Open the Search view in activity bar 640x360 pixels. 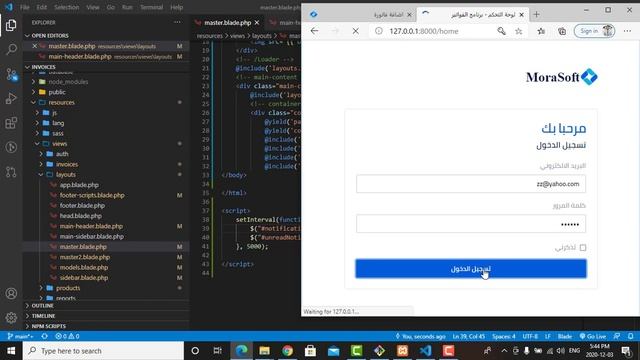point(11,49)
